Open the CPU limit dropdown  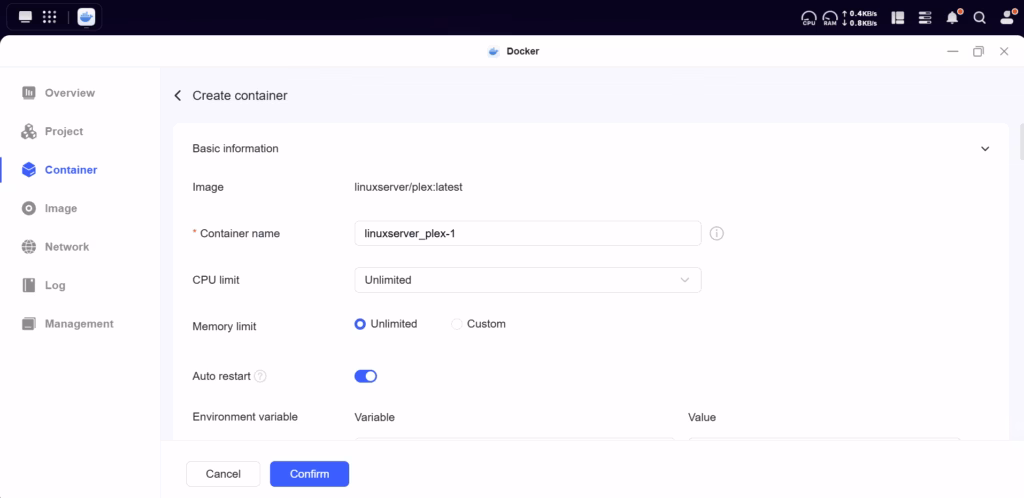[527, 280]
